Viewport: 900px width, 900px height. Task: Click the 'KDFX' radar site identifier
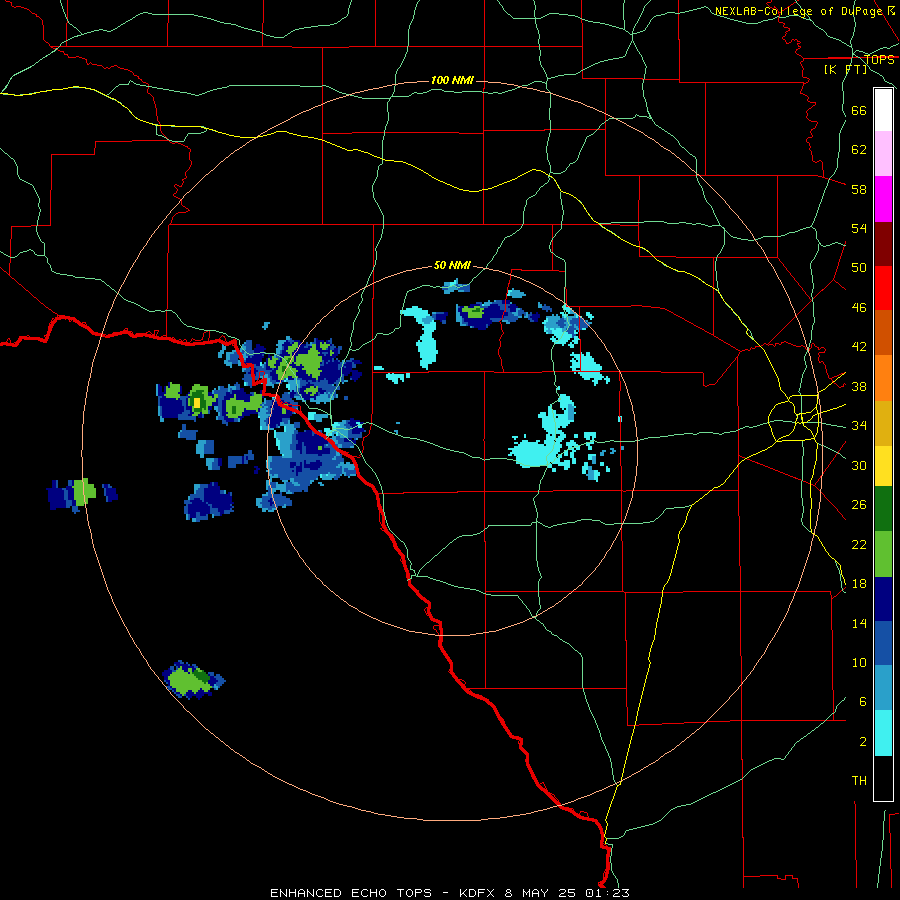coord(479,893)
